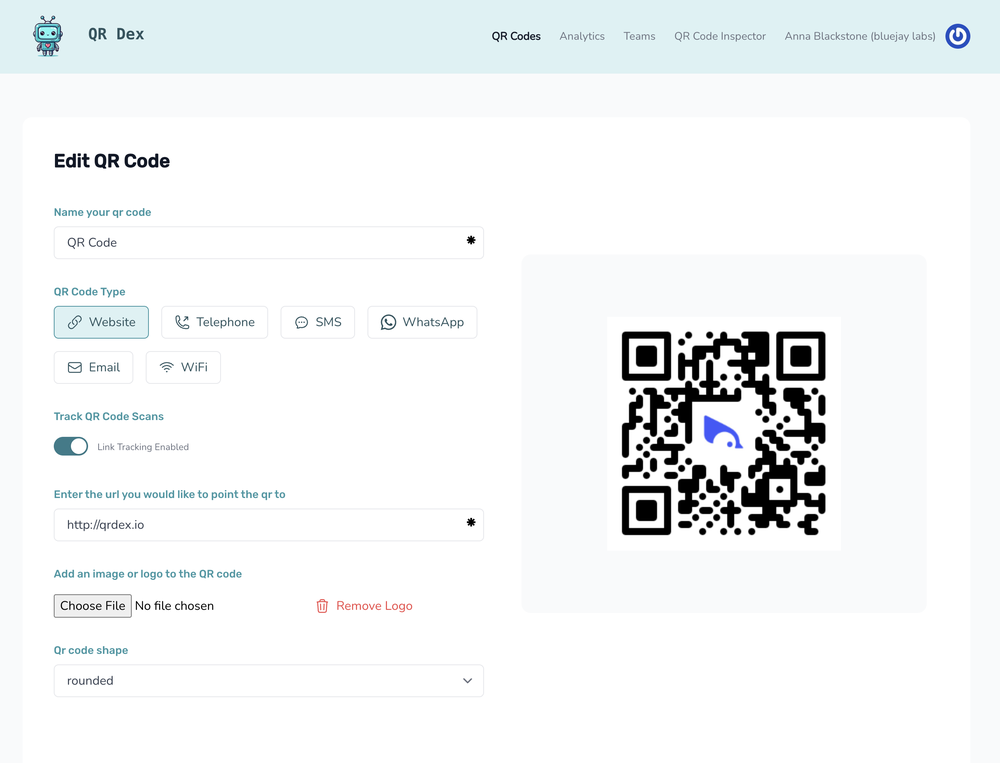Select the SMS message bubble icon

(x=300, y=322)
